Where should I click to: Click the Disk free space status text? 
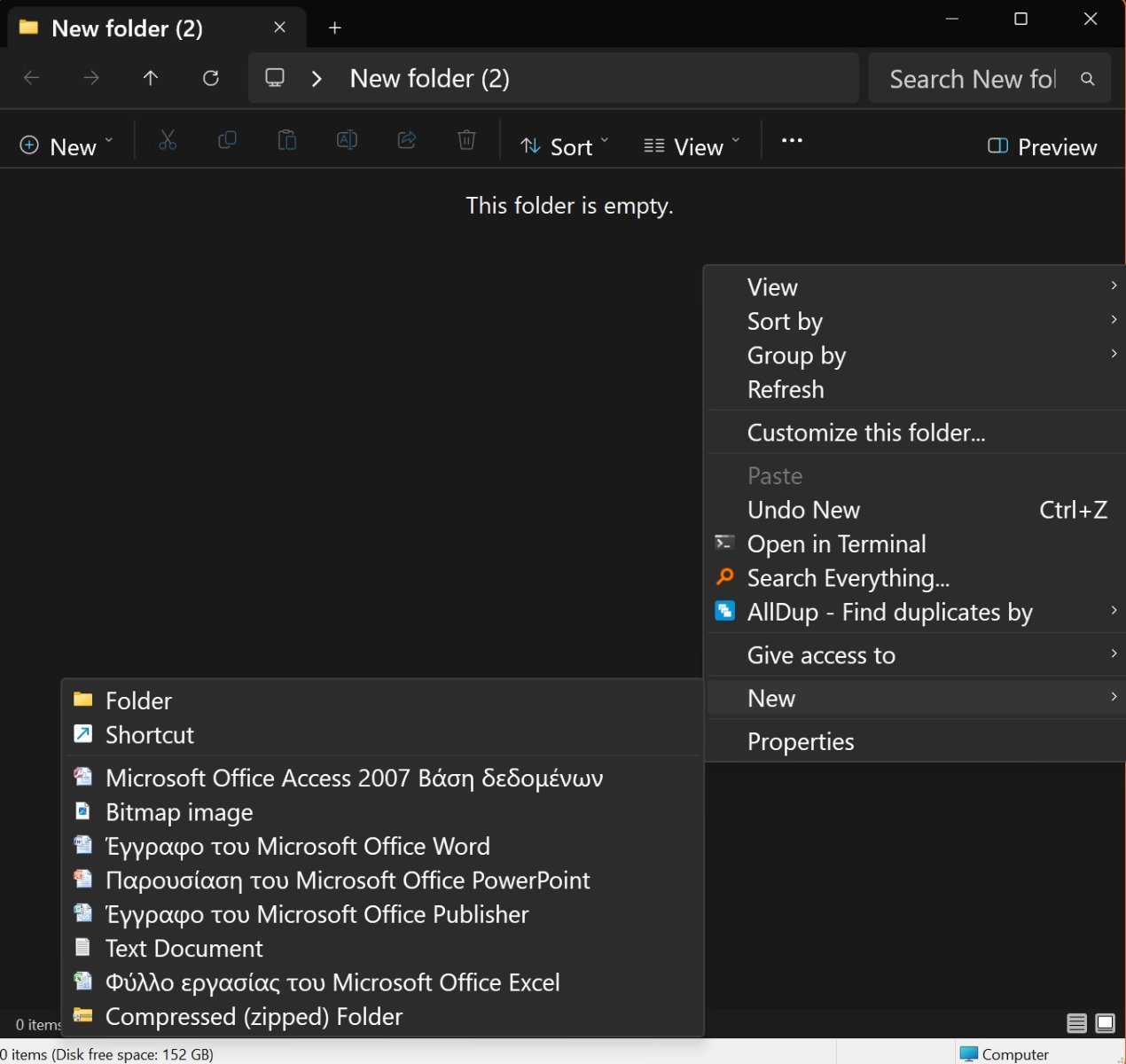click(133, 1054)
